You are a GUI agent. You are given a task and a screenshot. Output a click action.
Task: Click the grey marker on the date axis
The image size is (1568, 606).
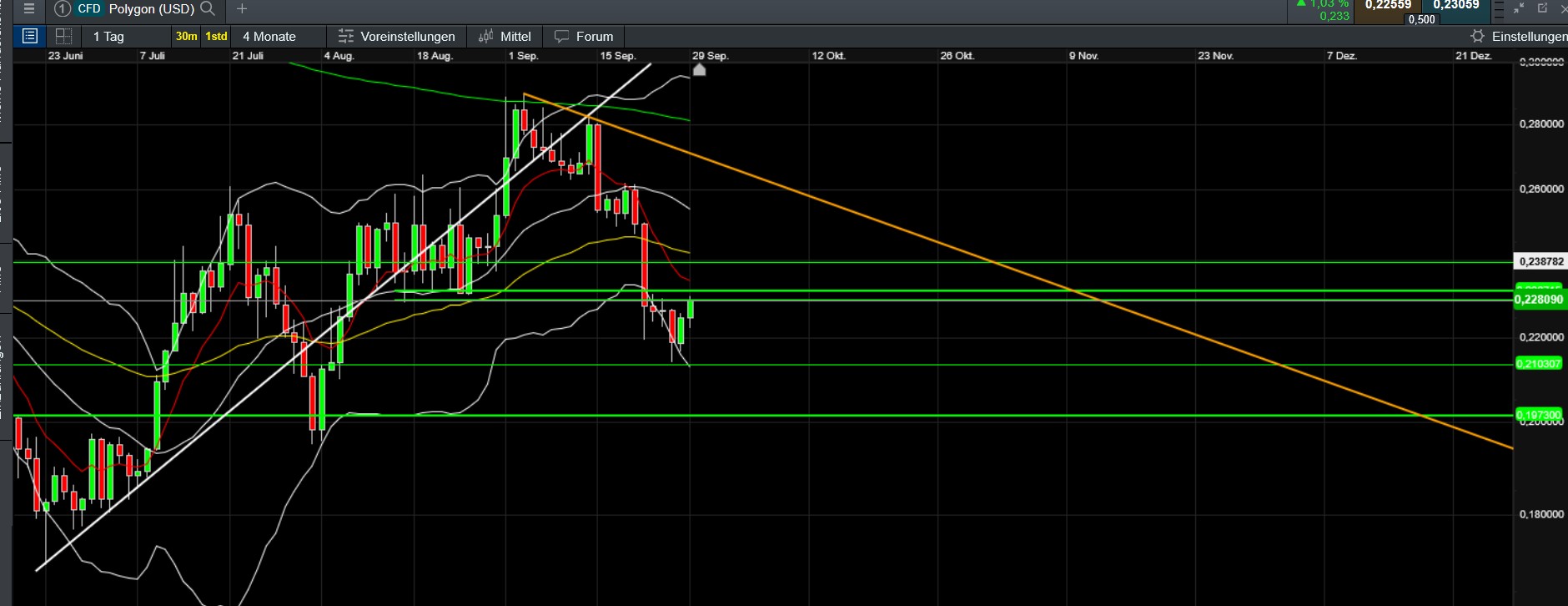tap(699, 69)
